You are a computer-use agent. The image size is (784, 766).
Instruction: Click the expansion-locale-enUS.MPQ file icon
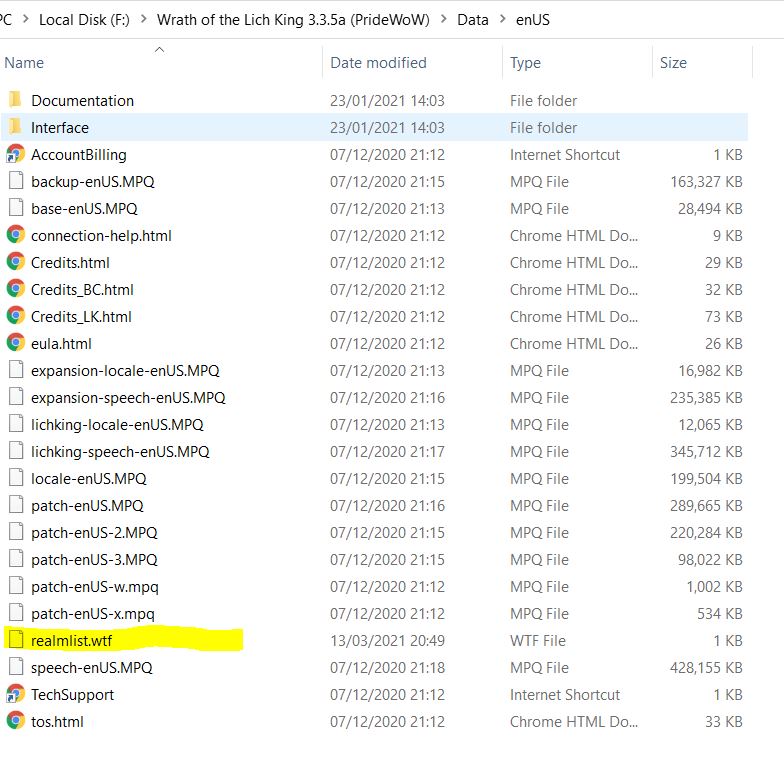tap(16, 370)
